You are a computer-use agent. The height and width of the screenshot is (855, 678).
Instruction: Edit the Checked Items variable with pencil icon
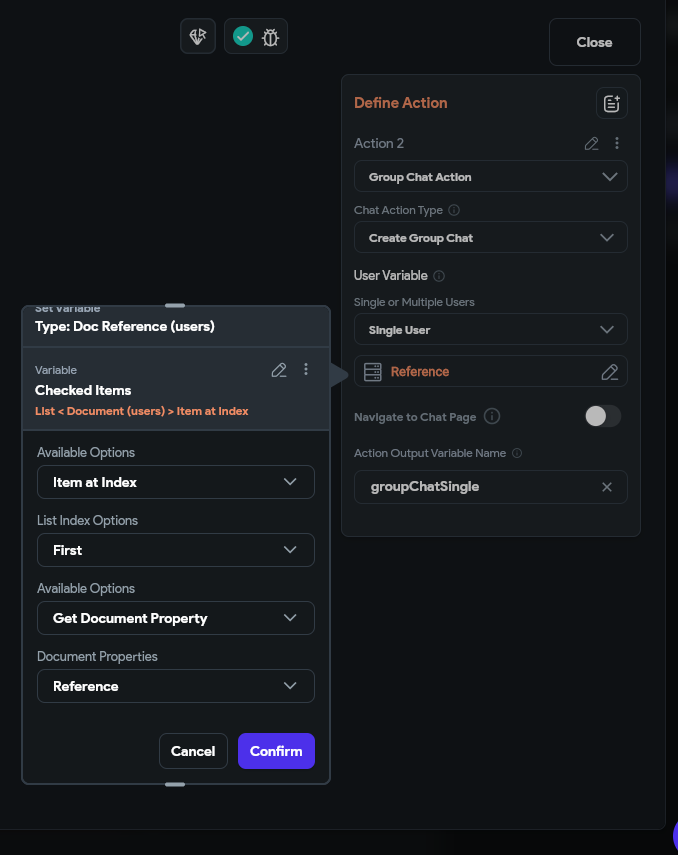point(279,370)
